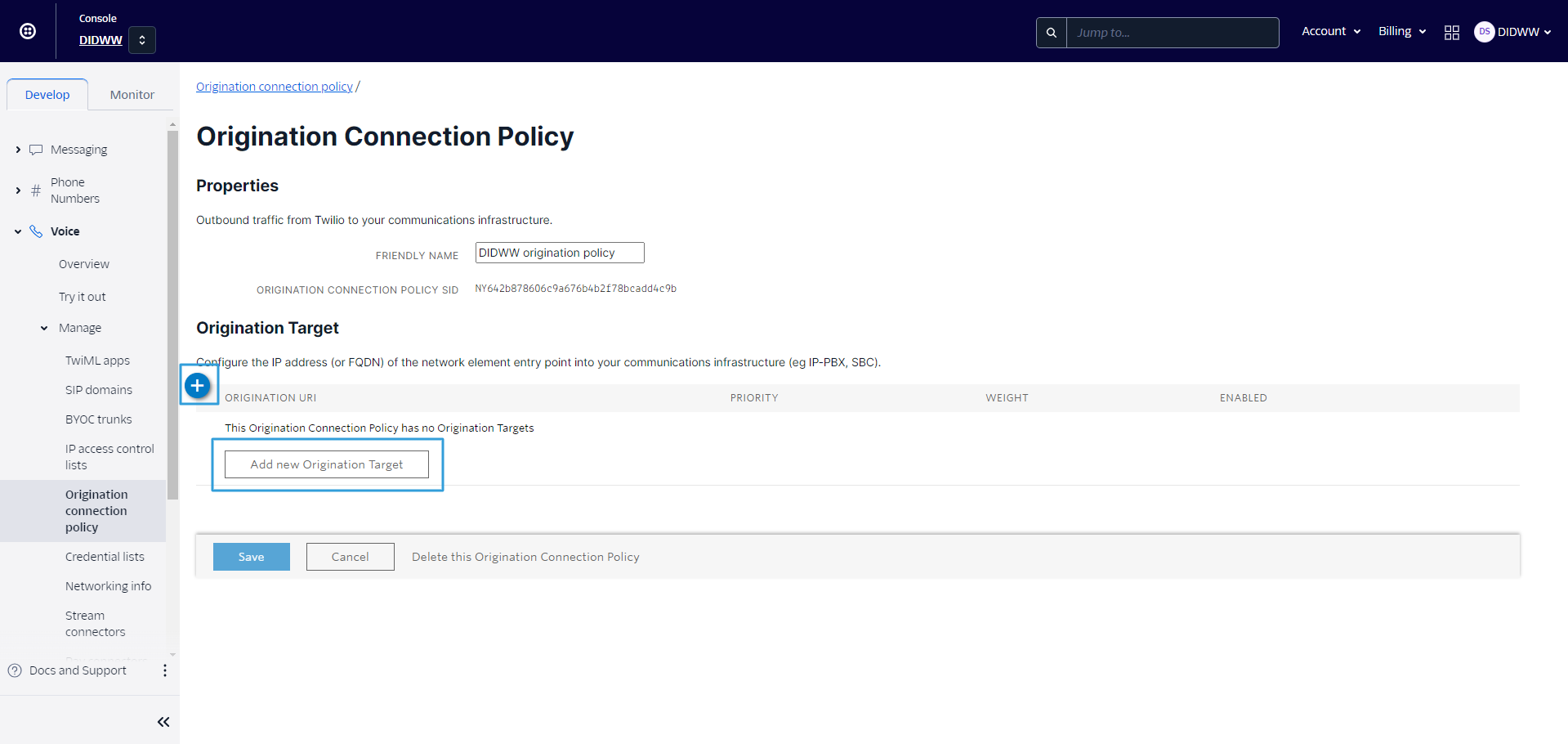
Task: Open Networking info in sidebar
Action: tap(108, 586)
